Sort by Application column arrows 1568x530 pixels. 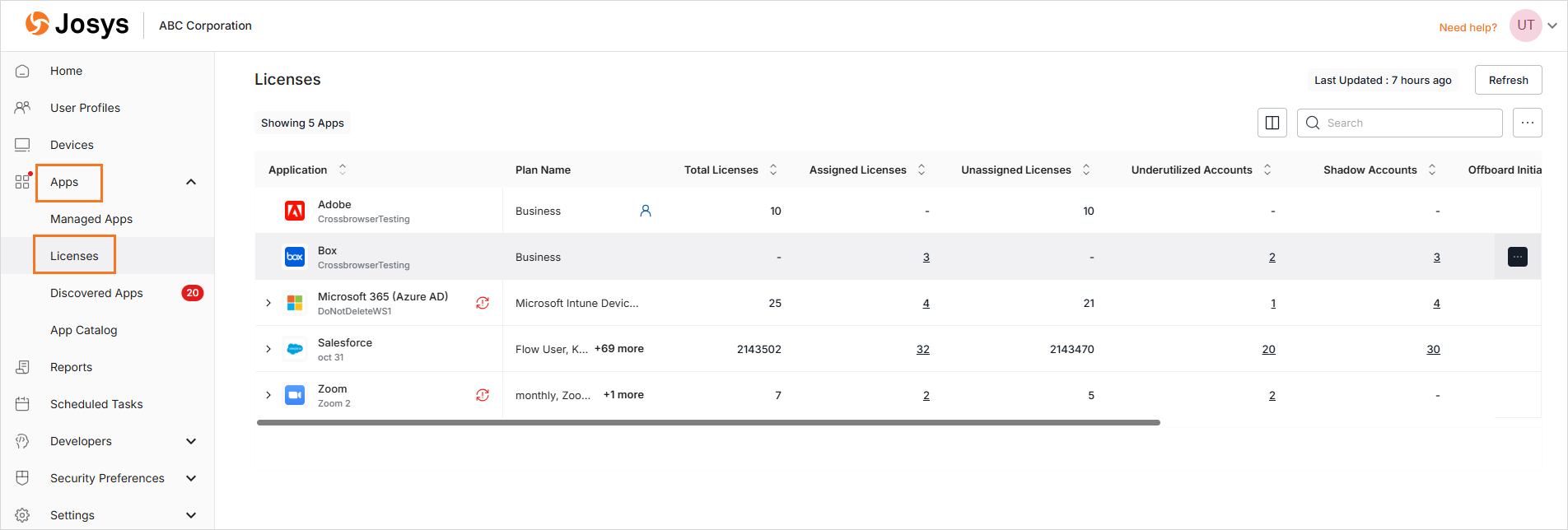[x=343, y=170]
